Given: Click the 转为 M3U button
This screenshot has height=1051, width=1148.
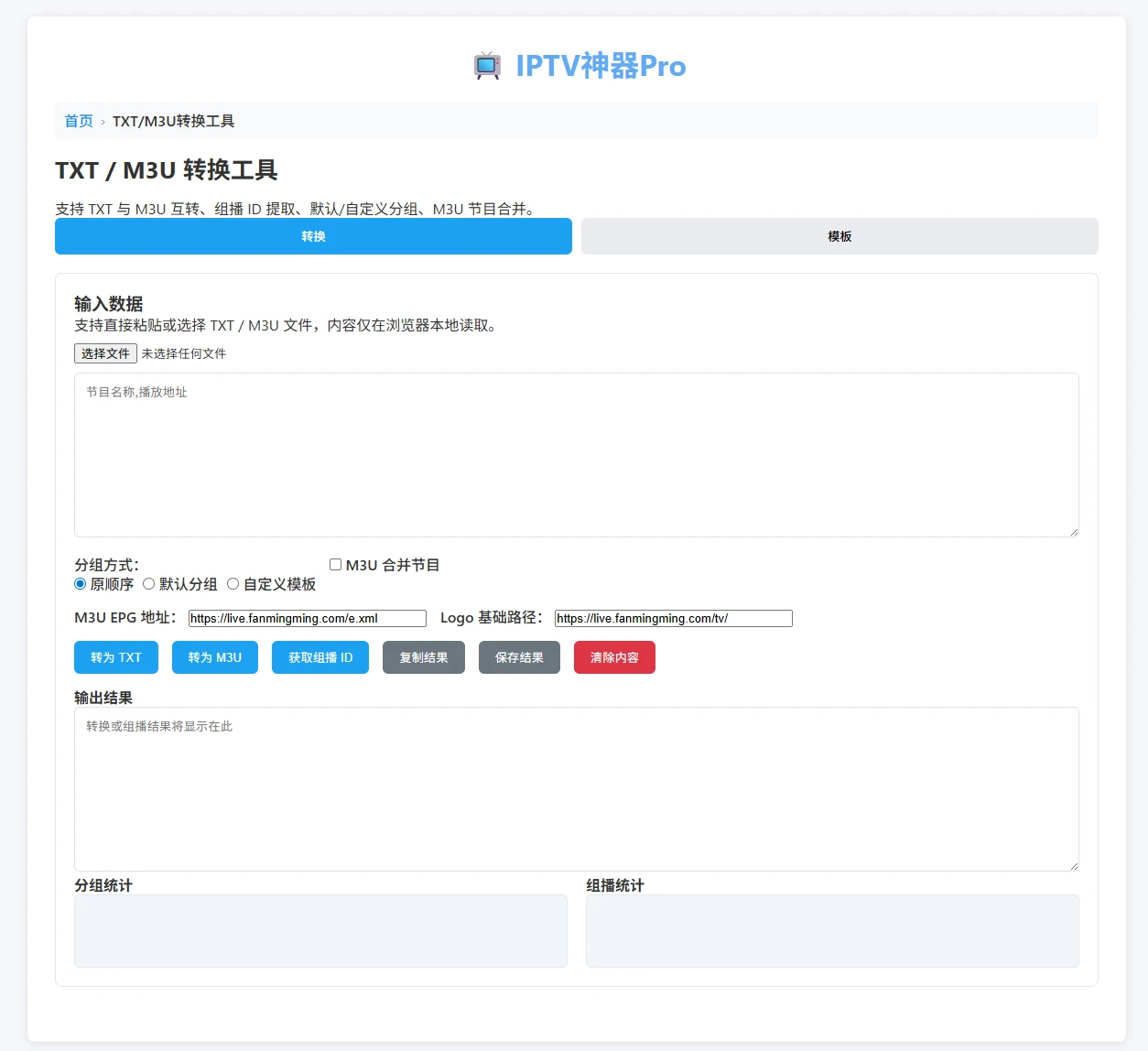Looking at the screenshot, I should (214, 656).
